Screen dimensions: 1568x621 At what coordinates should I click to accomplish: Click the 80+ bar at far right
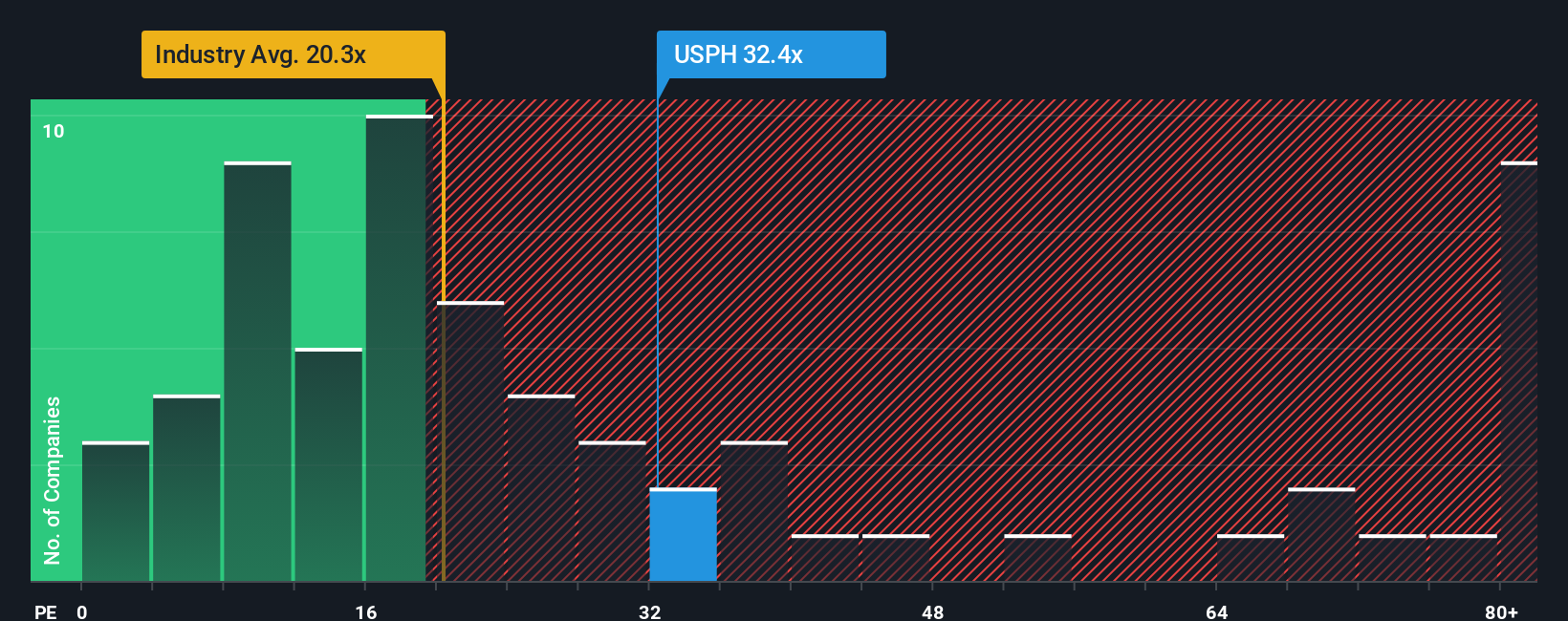pyautogui.click(x=1519, y=372)
